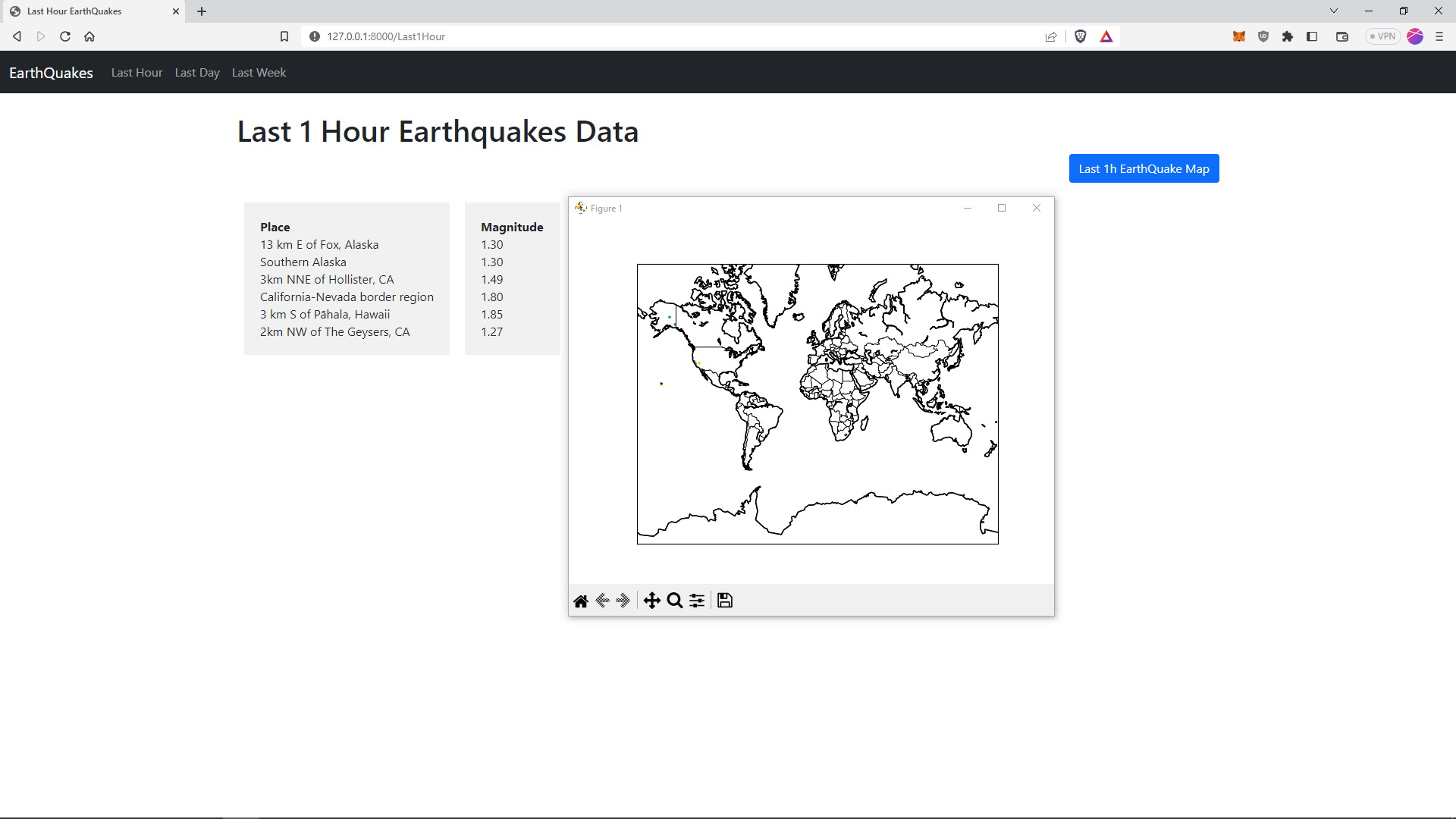Viewport: 1456px width, 819px height.
Task: Open Brave Rewards from the address bar
Action: pos(1106,36)
